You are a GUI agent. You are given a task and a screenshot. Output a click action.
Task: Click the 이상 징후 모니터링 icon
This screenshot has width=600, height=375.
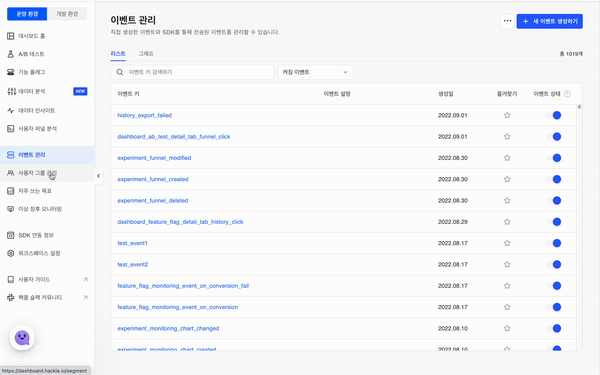tap(11, 209)
